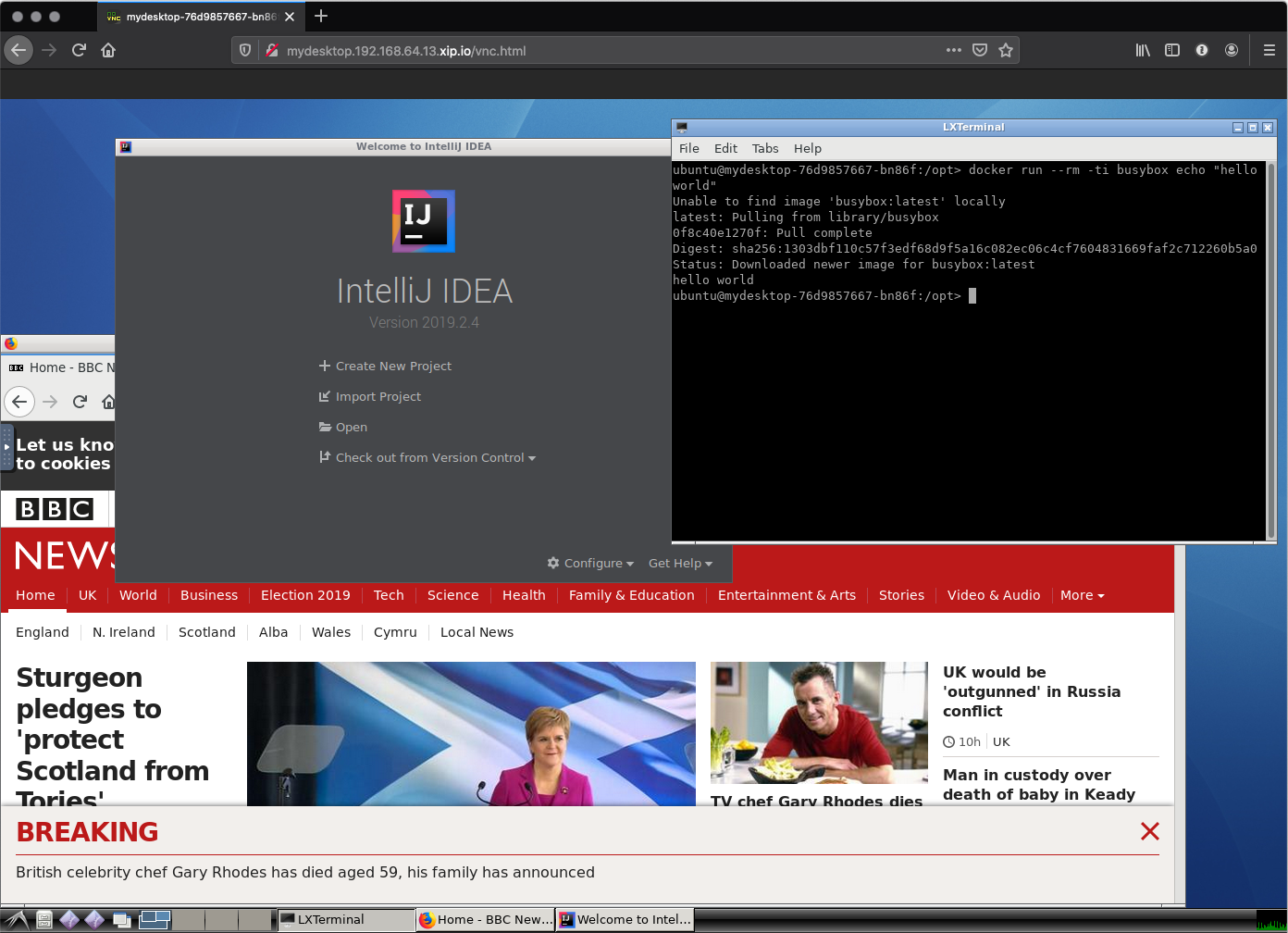The height and width of the screenshot is (933, 1288).
Task: Open Firefox hamburger menu
Action: (1269, 50)
